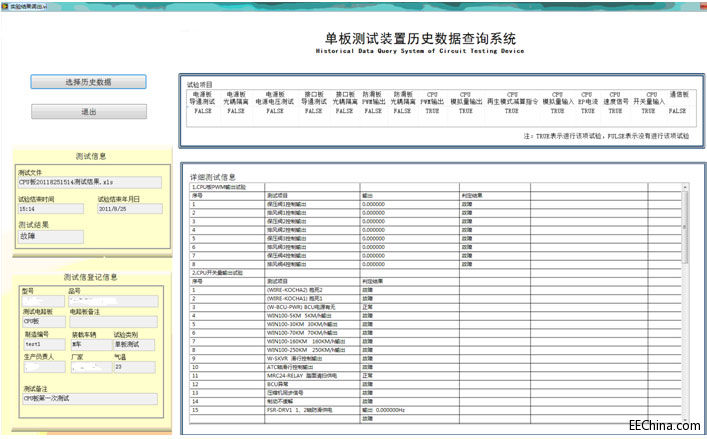Image resolution: width=707 pixels, height=439 pixels.
Task: Click the 选择历史数据 button
Action: point(88,82)
